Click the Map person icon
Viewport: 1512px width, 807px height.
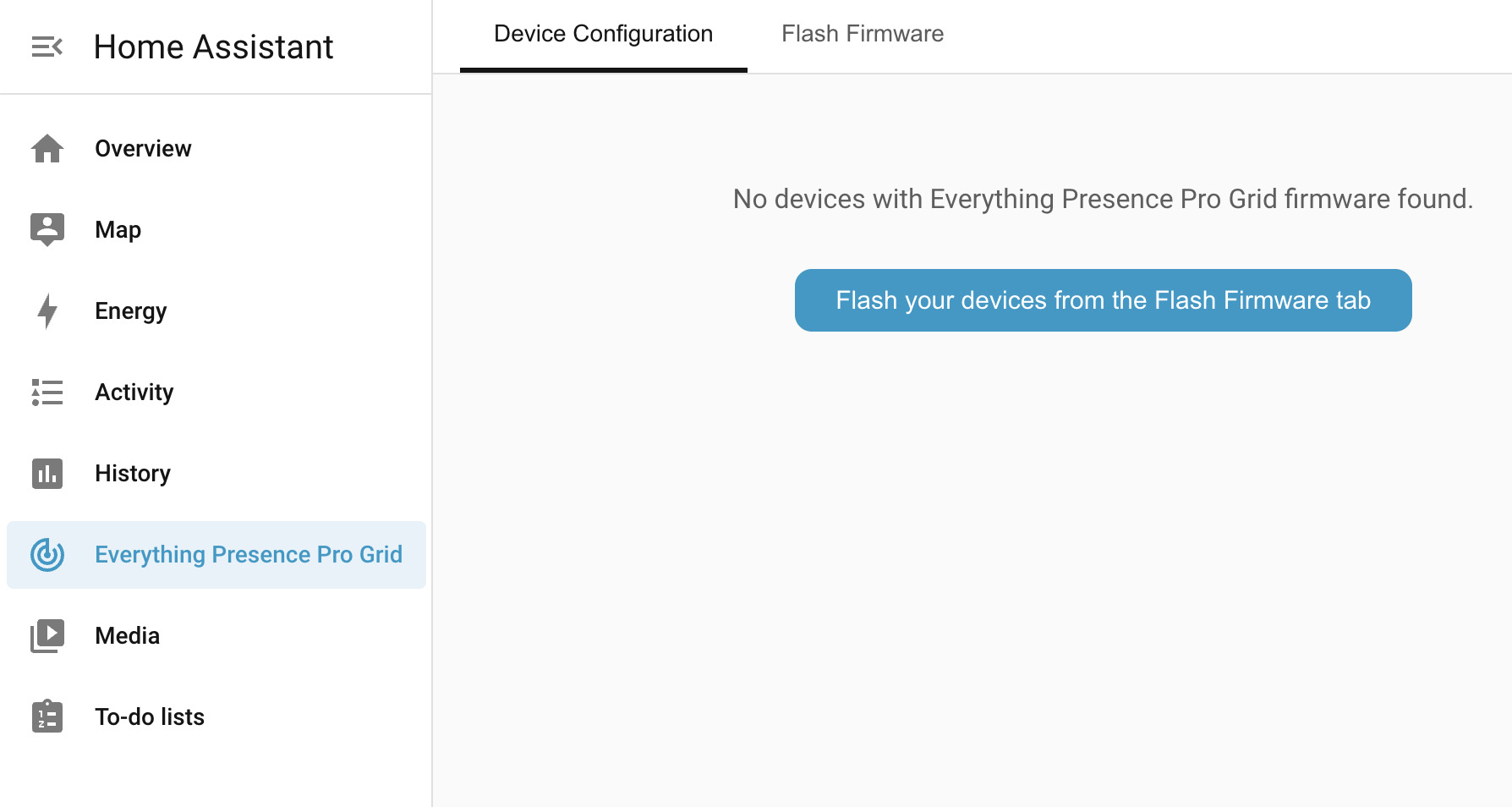[47, 229]
